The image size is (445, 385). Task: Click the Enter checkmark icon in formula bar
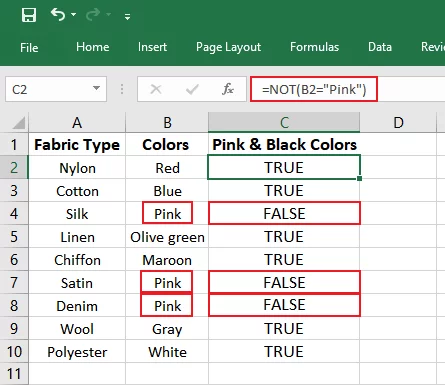click(x=192, y=89)
